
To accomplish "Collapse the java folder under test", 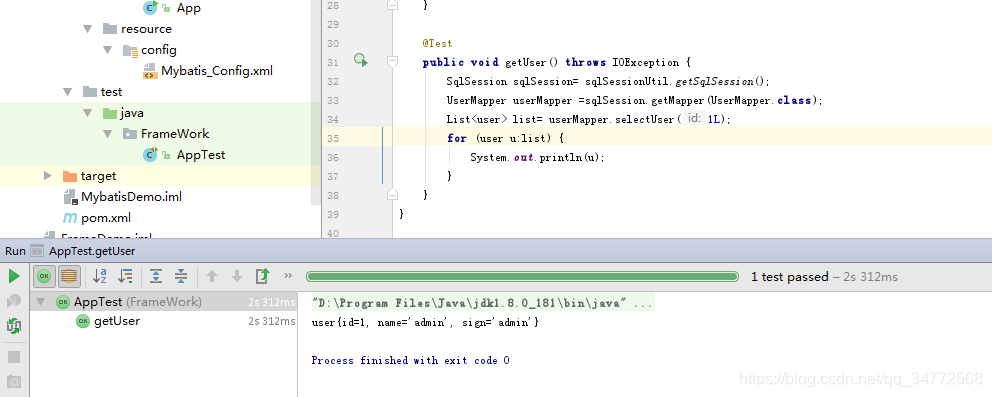I will click(87, 113).
